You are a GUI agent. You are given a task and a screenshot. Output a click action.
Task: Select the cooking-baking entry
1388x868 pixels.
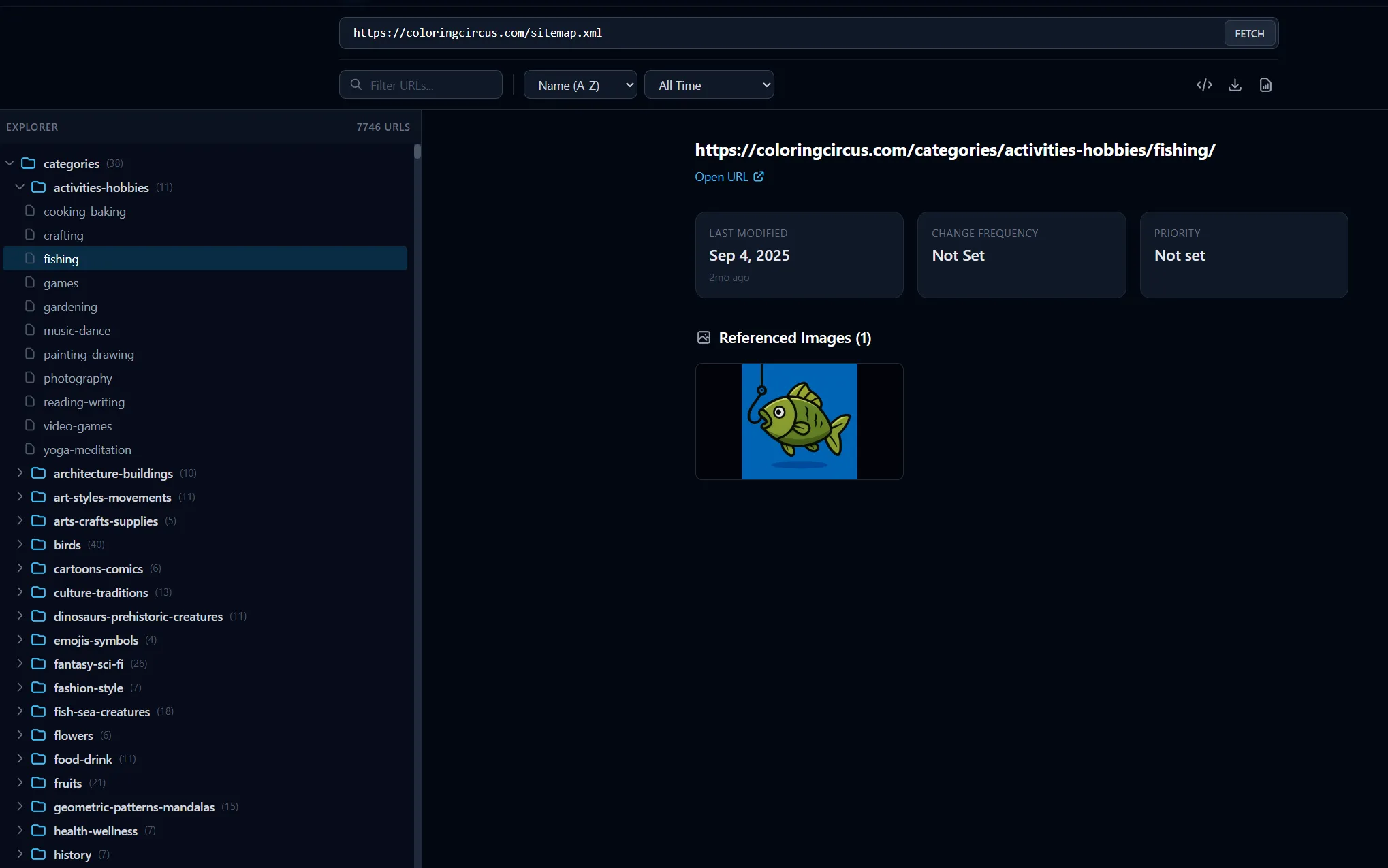[84, 211]
